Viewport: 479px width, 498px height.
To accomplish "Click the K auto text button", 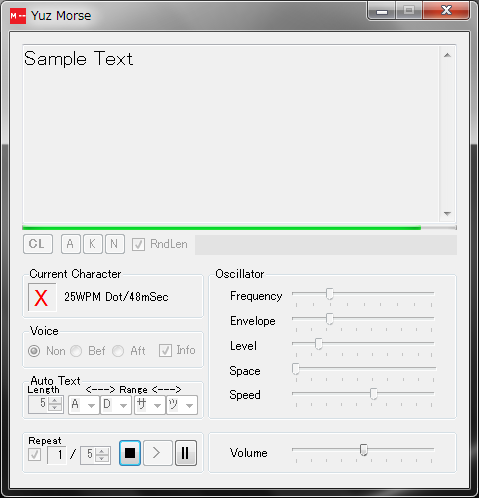I will 93,244.
